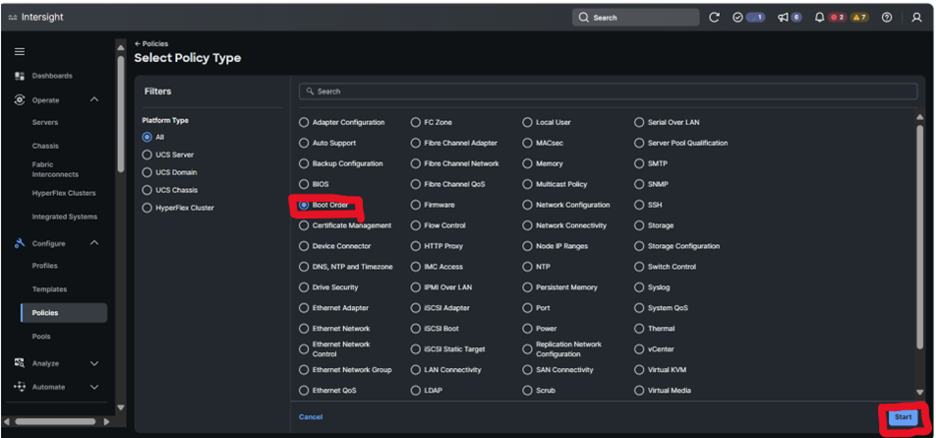The width and height of the screenshot is (936, 438).
Task: Open the announcements megaphone icon
Action: pyautogui.click(x=783, y=18)
